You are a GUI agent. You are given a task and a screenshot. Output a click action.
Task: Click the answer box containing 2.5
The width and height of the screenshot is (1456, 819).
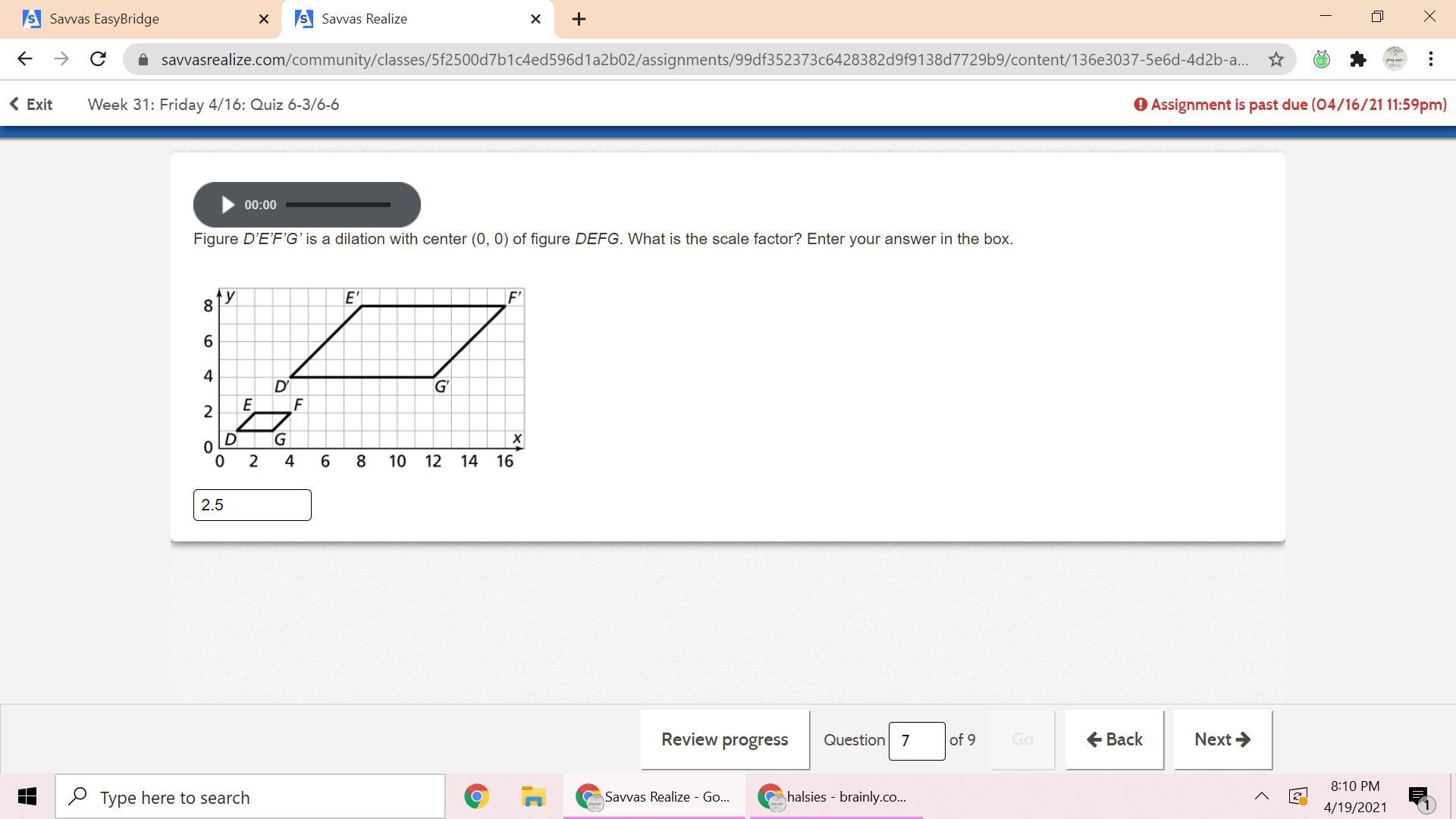pyautogui.click(x=252, y=505)
